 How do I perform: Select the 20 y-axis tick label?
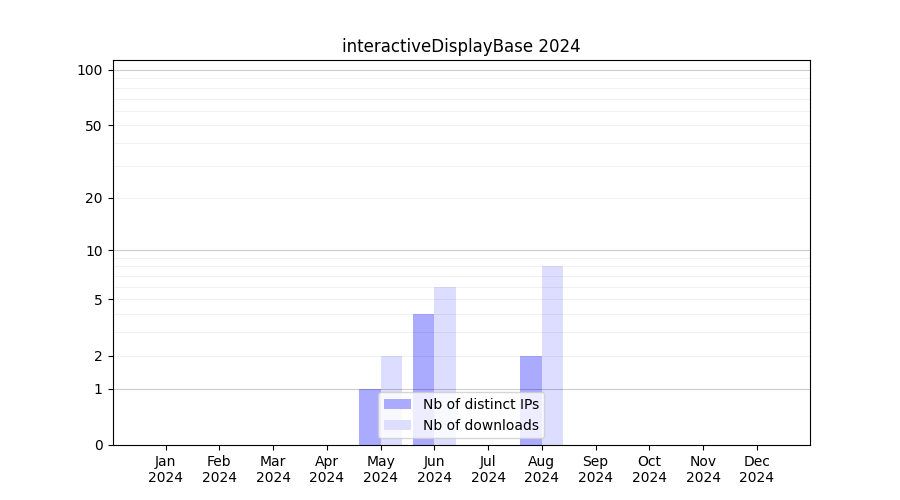(x=94, y=198)
